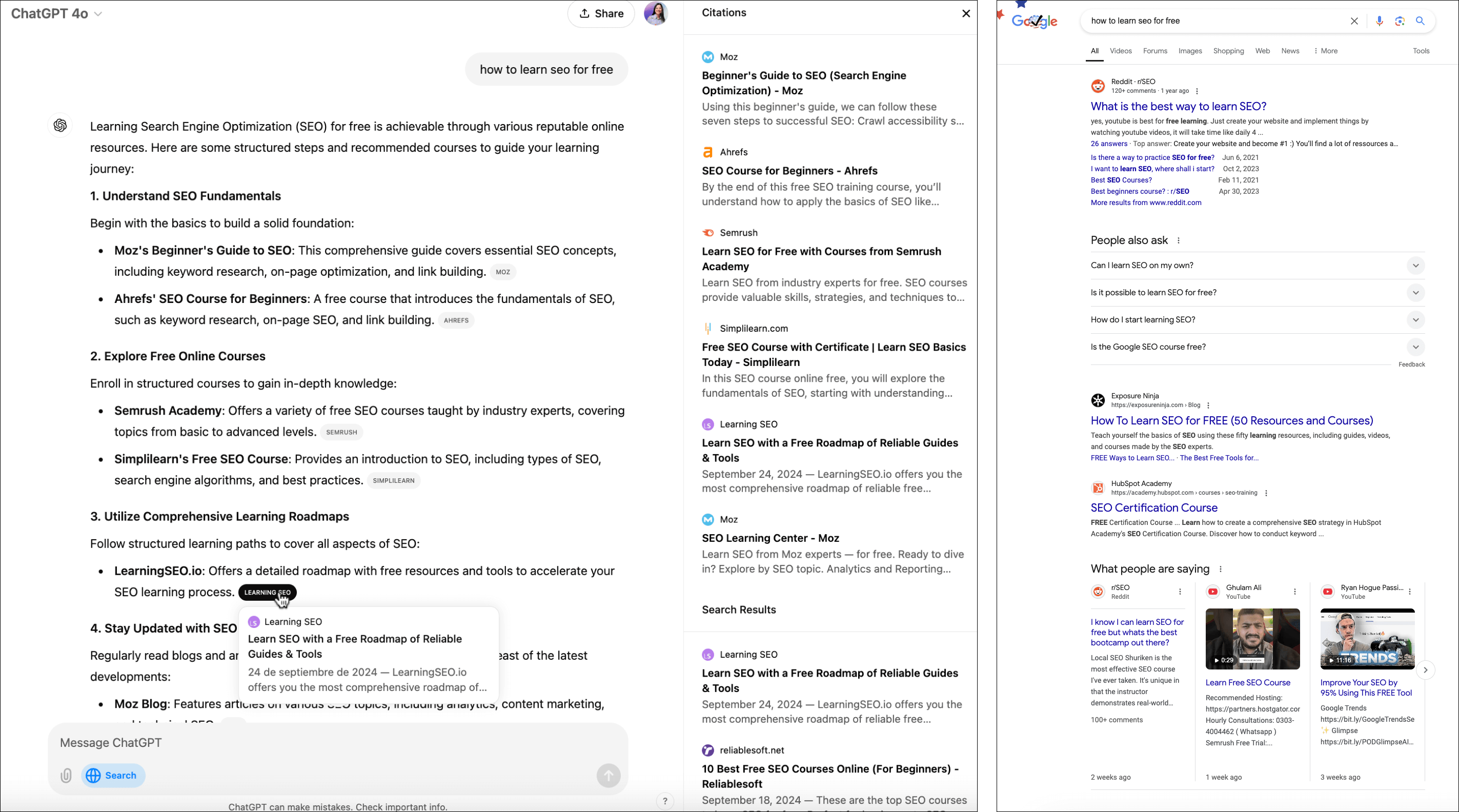Click the attach file paperclip icon

tap(66, 775)
